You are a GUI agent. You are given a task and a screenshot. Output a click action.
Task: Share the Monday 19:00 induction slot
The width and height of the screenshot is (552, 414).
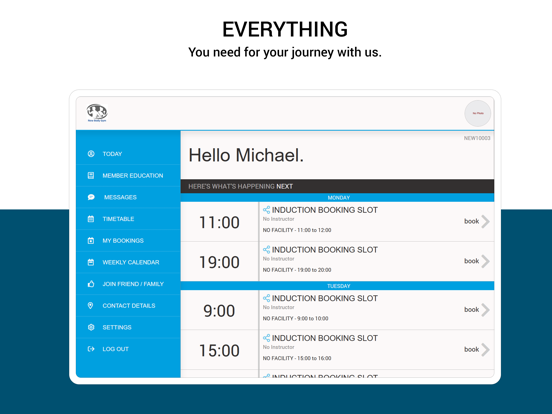[x=266, y=250]
